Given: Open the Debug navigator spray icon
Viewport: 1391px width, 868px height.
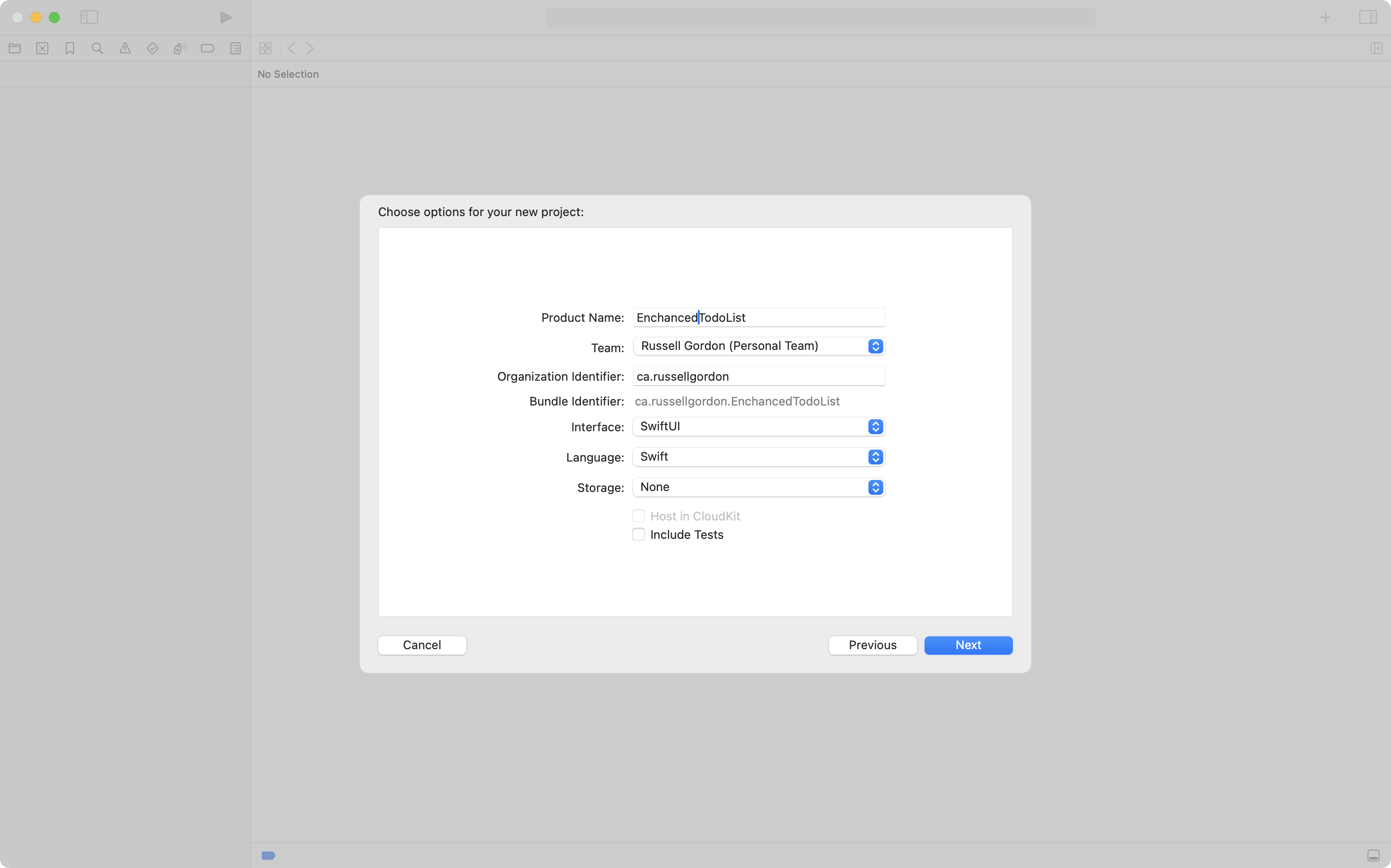Looking at the screenshot, I should pyautogui.click(x=180, y=48).
